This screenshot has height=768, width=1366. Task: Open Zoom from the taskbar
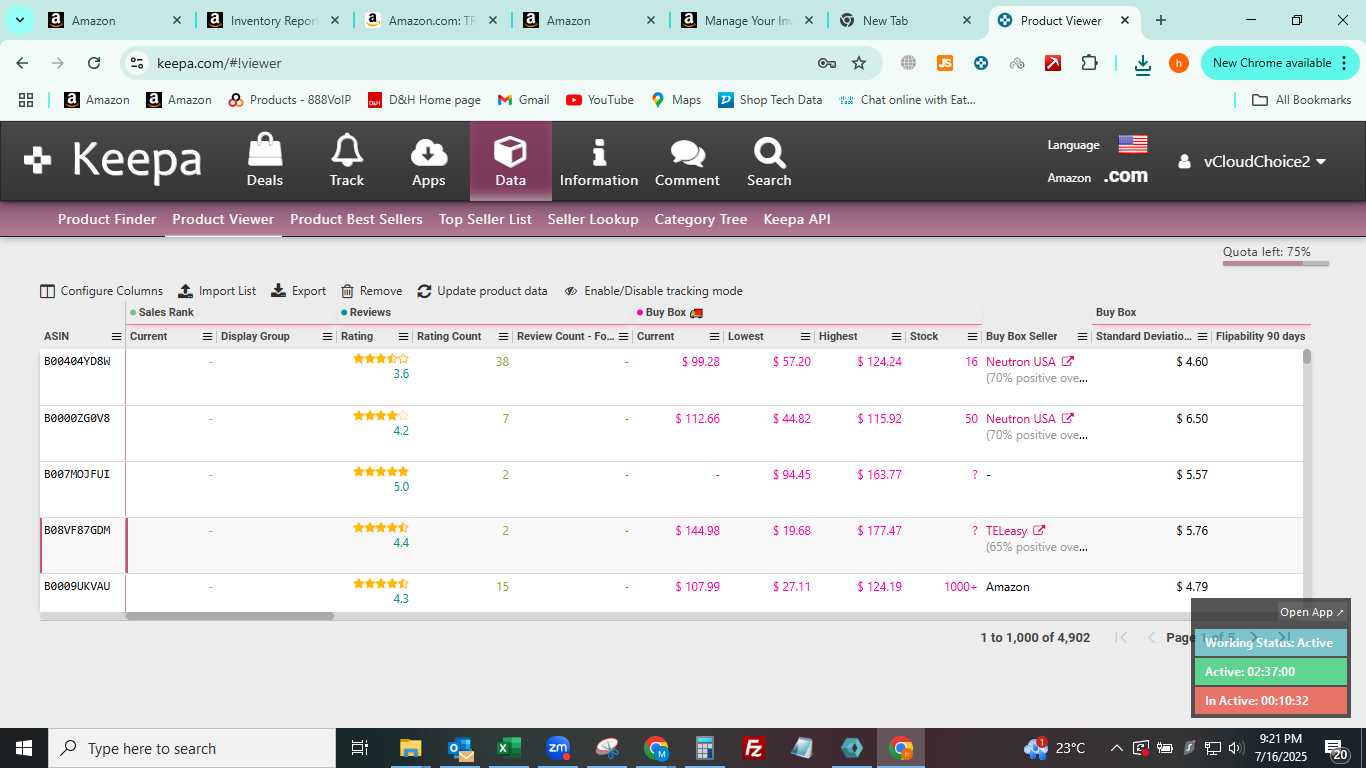(558, 748)
